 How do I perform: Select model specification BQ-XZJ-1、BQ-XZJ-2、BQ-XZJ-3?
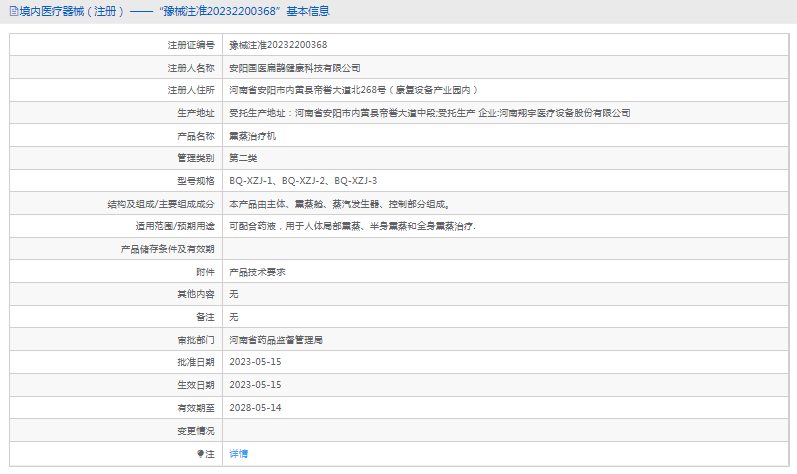(303, 181)
